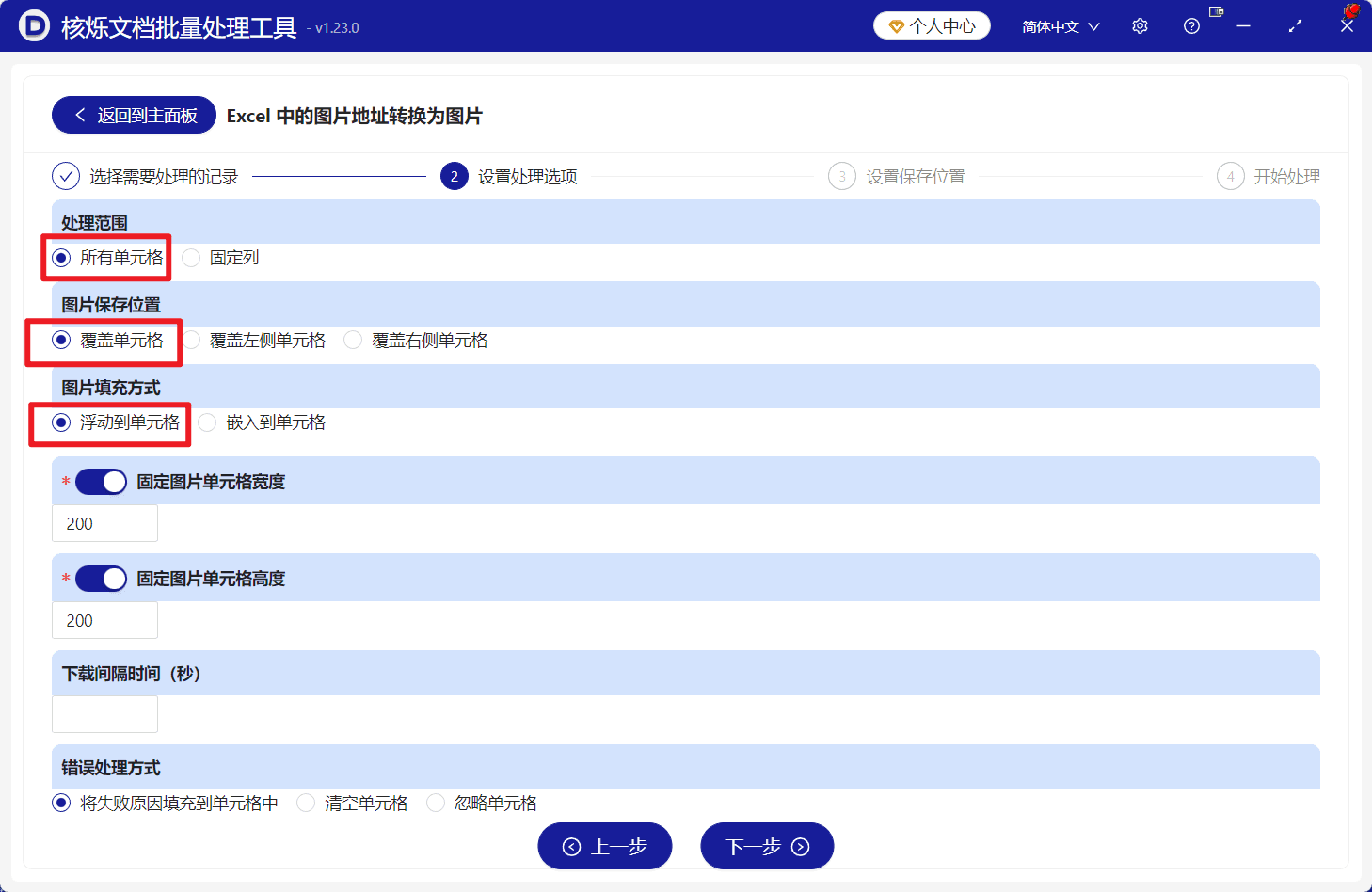The height and width of the screenshot is (892, 1372).
Task: Click the cell width input field
Action: click(x=104, y=523)
